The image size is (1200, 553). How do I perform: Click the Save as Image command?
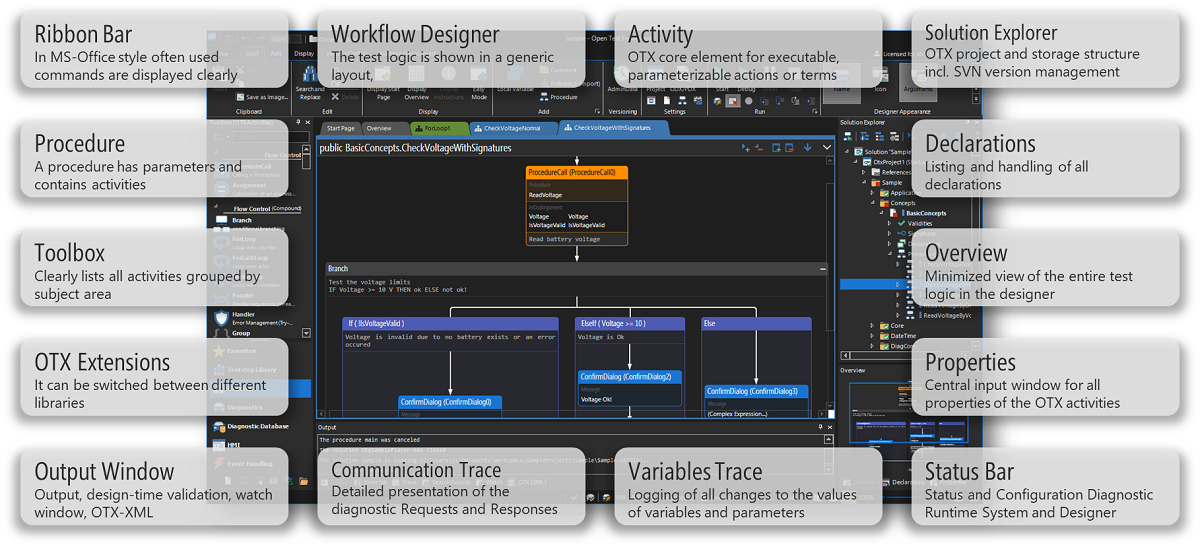262,96
